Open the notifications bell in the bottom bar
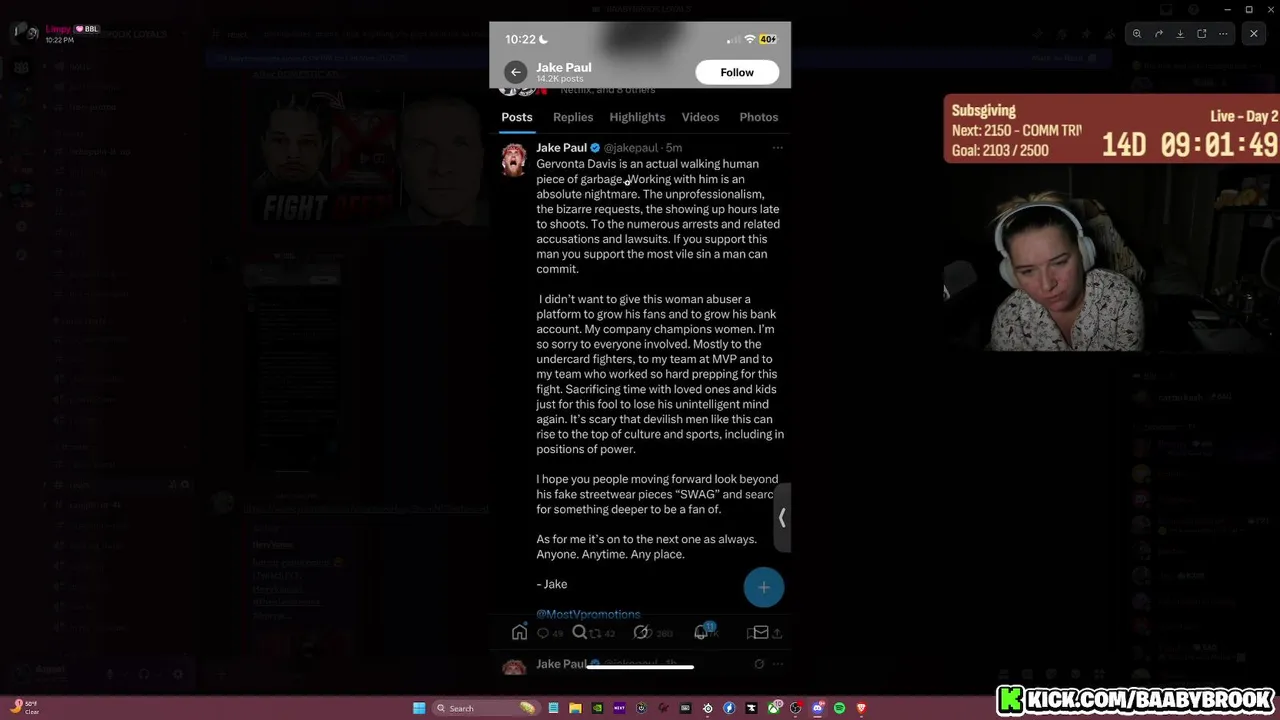This screenshot has width=1280, height=720. 702,632
